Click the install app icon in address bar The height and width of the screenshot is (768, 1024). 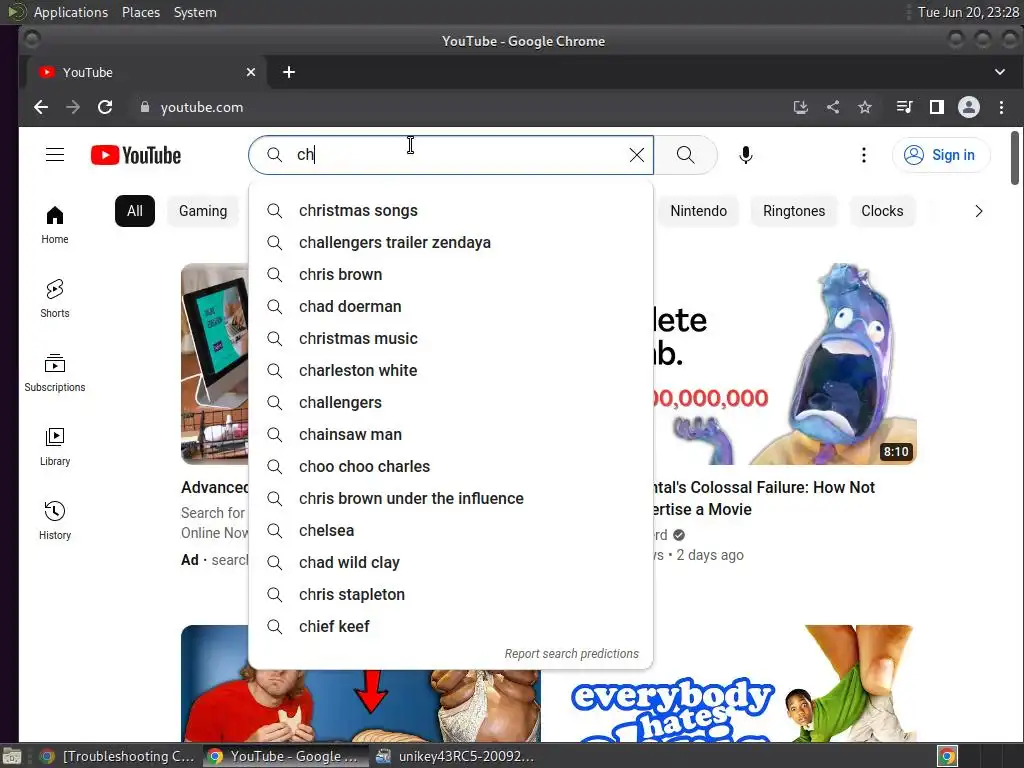(801, 107)
